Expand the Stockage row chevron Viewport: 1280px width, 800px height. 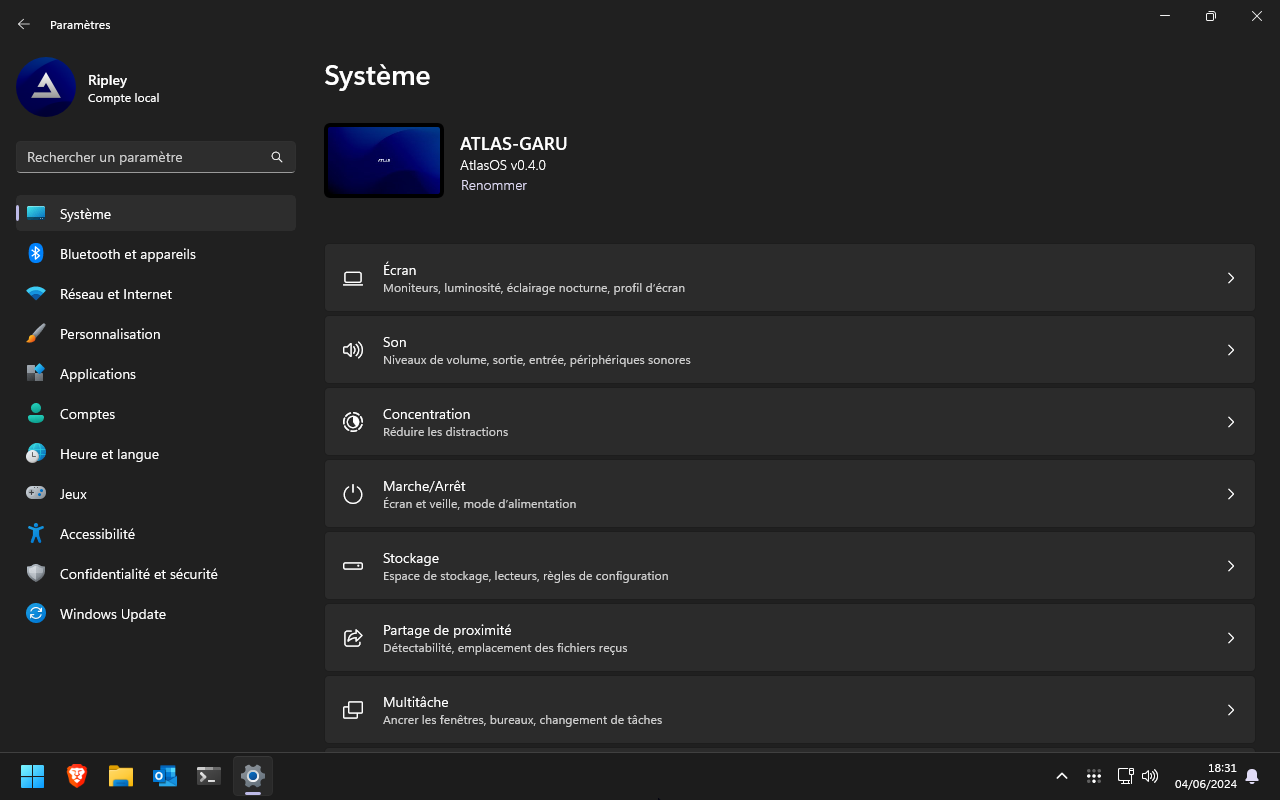pos(1231,566)
